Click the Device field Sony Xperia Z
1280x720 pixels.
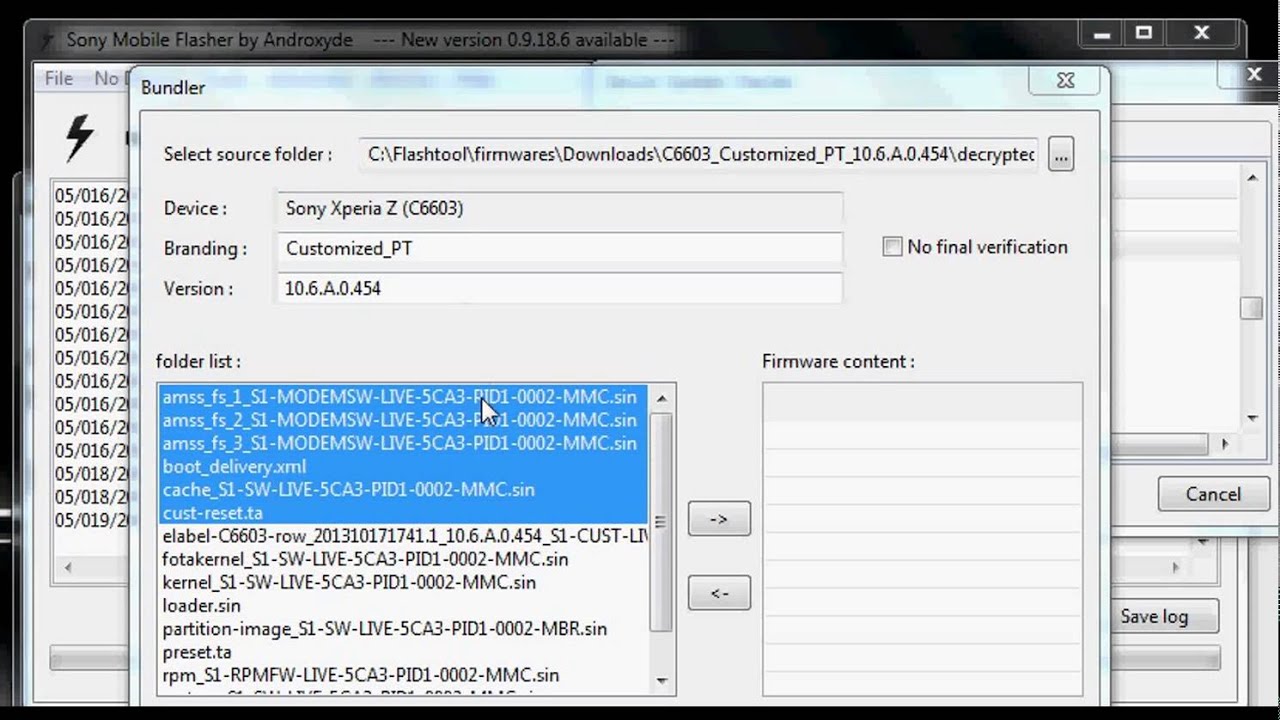tap(559, 208)
